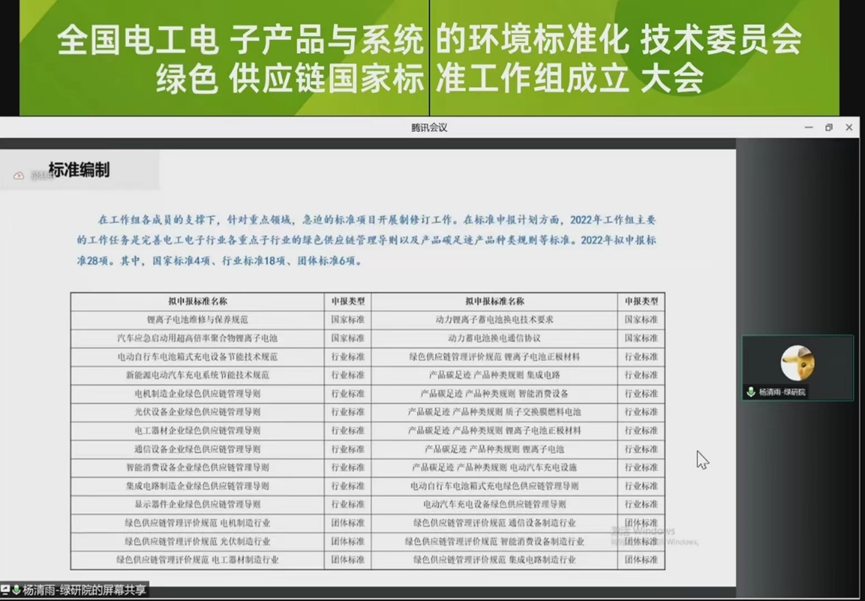Image resolution: width=865 pixels, height=601 pixels.
Task: Click the 动力锂离子蓄电池换电技术要求 table cell
Action: pos(494,320)
